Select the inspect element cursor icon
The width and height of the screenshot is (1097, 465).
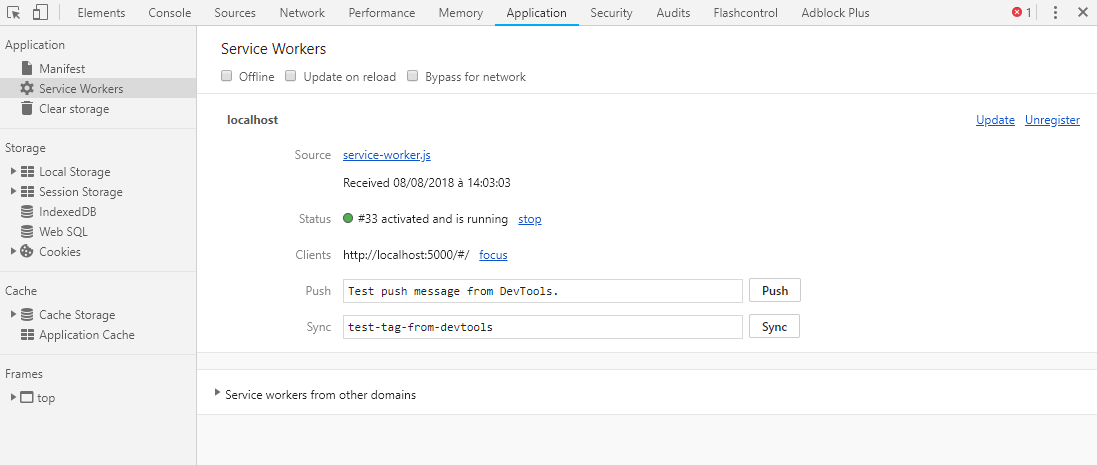(x=13, y=13)
